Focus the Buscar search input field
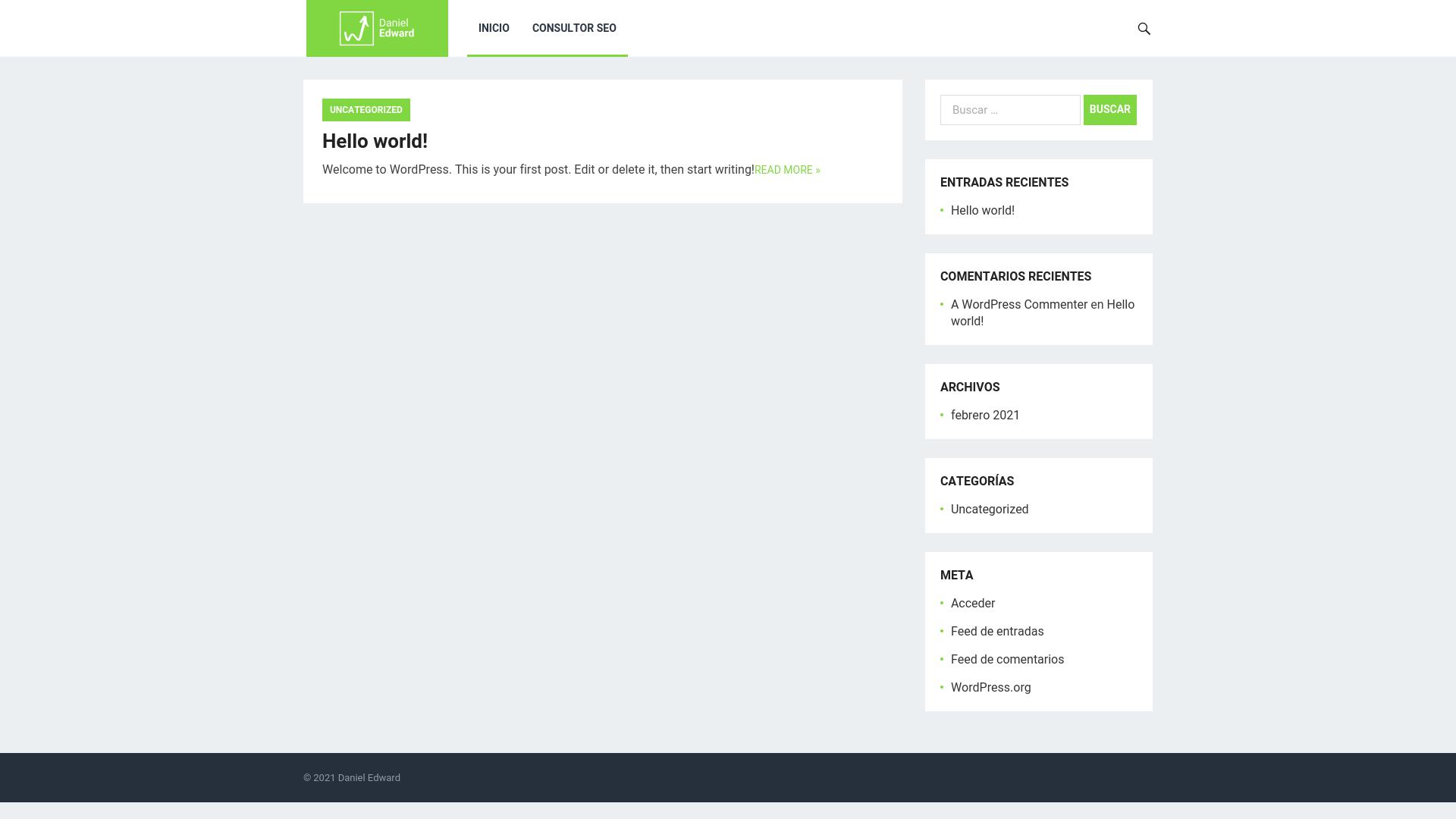The width and height of the screenshot is (1456, 819). pyautogui.click(x=1010, y=110)
